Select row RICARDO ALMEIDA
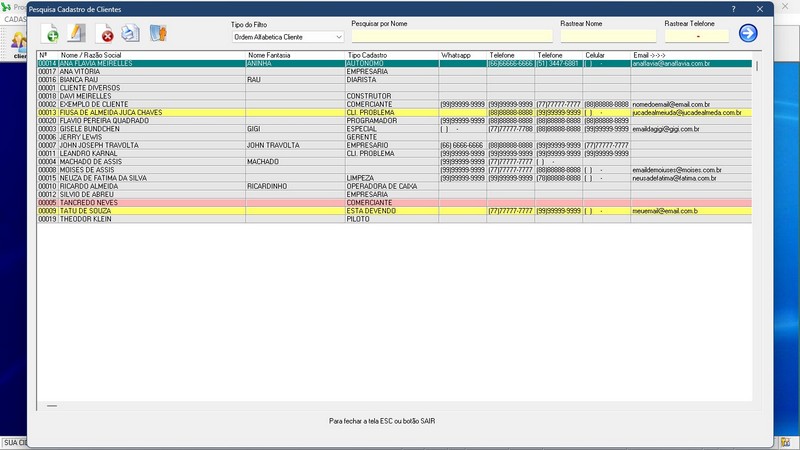The image size is (800, 450). click(x=394, y=186)
